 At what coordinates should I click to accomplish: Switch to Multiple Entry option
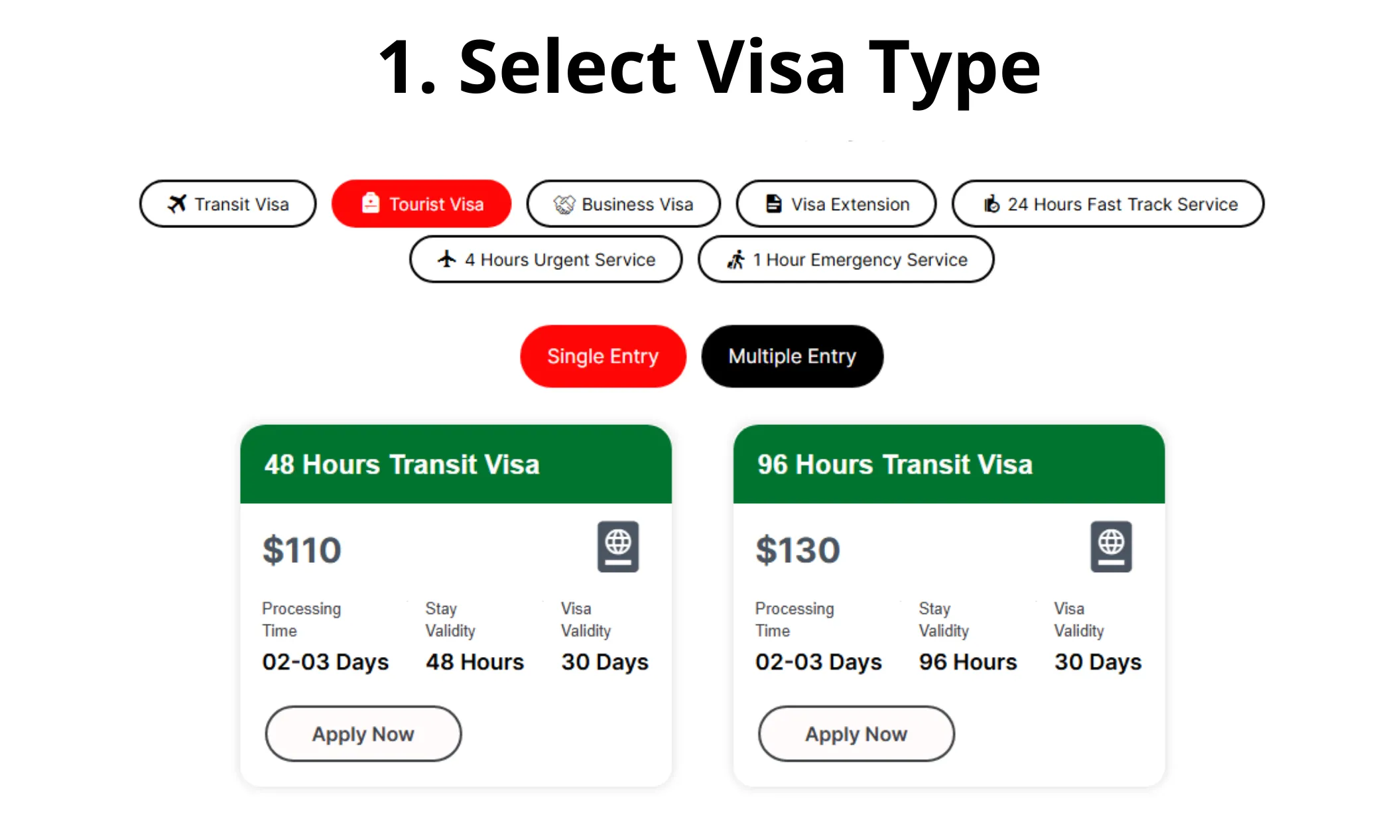[792, 356]
